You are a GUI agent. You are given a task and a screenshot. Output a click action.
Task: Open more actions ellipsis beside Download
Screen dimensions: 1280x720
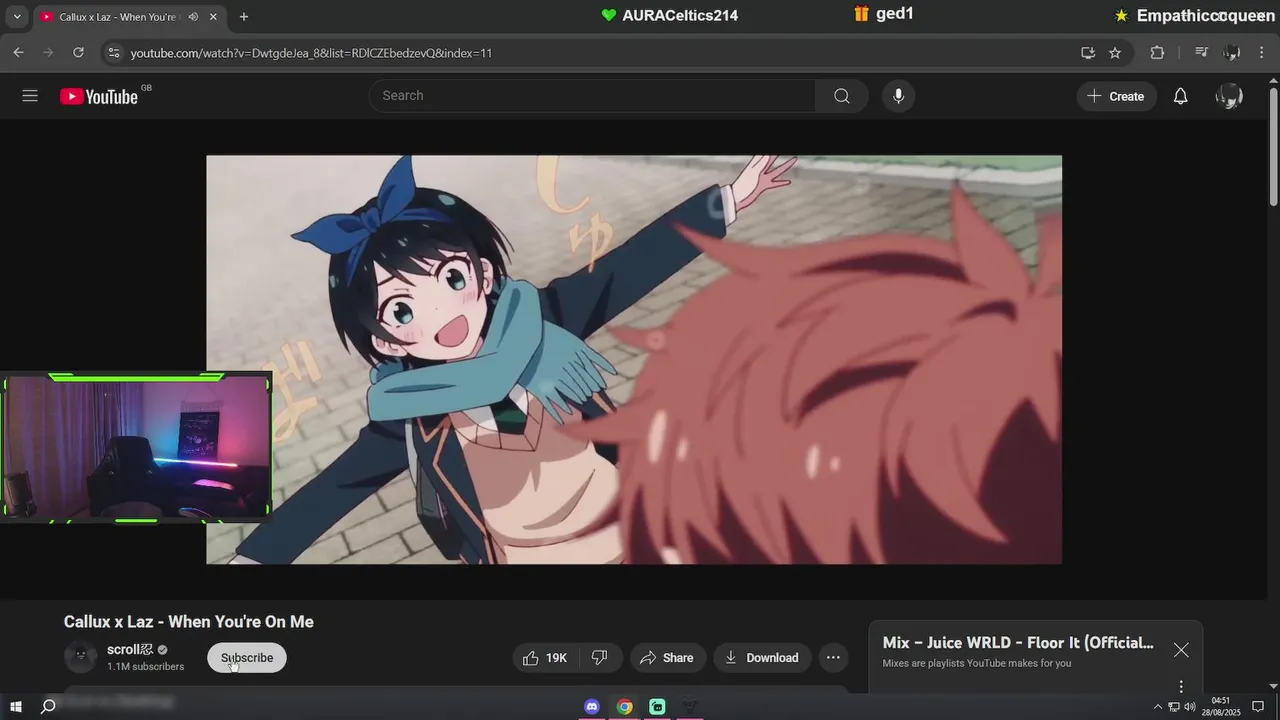click(833, 657)
